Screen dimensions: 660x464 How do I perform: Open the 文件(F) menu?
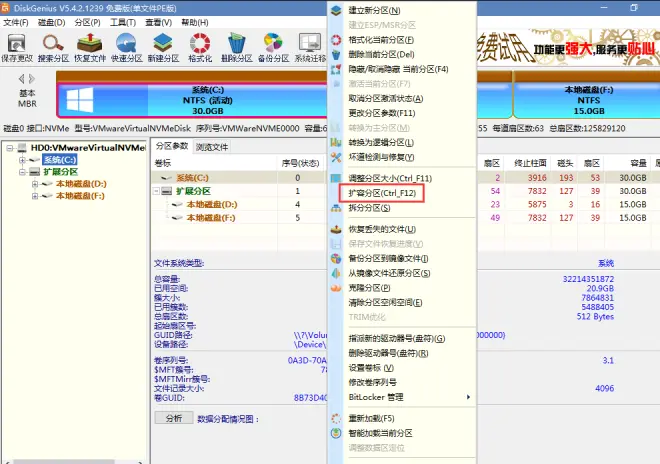16,22
